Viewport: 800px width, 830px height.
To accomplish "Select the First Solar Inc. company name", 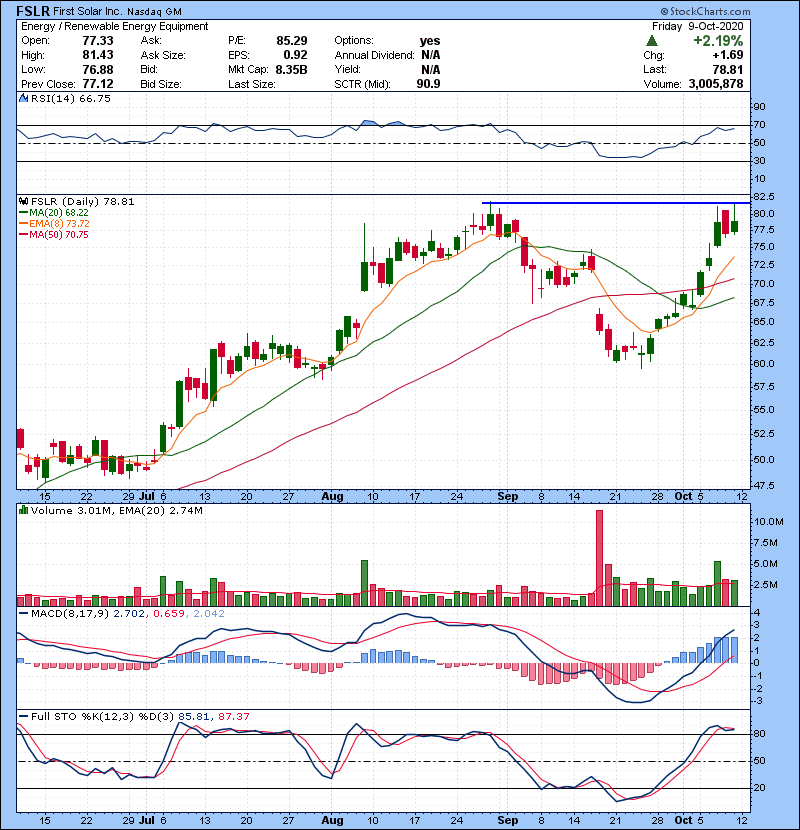I will (x=86, y=11).
